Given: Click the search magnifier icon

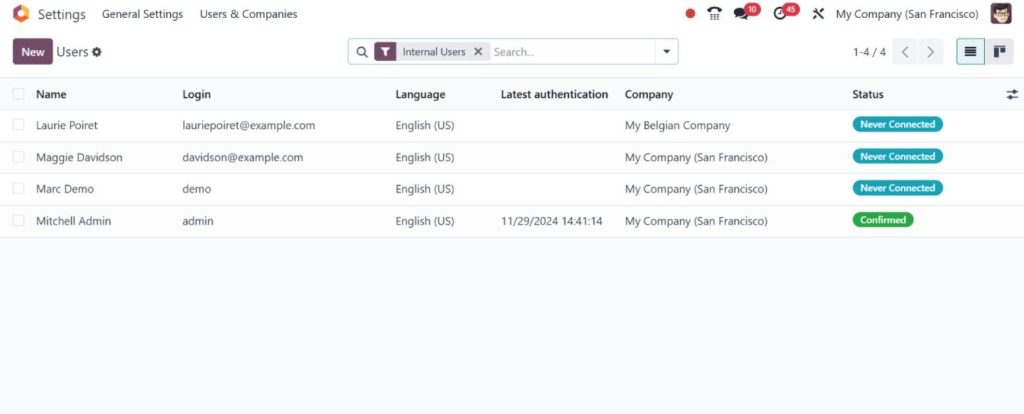Looking at the screenshot, I should pos(362,52).
